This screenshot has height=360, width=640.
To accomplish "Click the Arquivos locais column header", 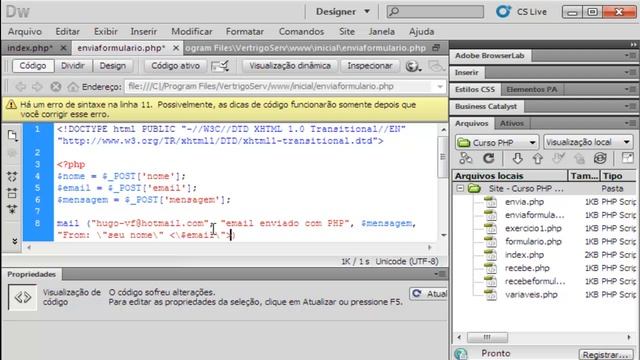I will [x=510, y=176].
